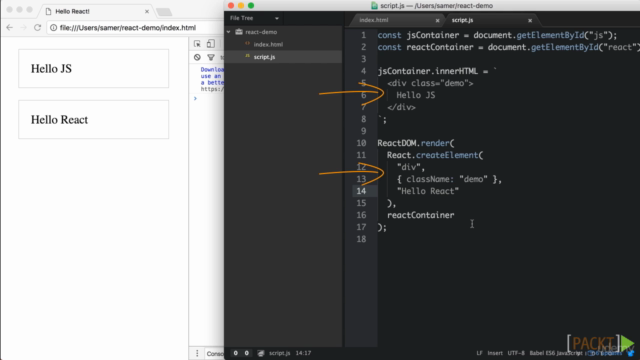The image size is (640, 360).
Task: Click line number 10 in the gutter
Action: click(x=361, y=143)
